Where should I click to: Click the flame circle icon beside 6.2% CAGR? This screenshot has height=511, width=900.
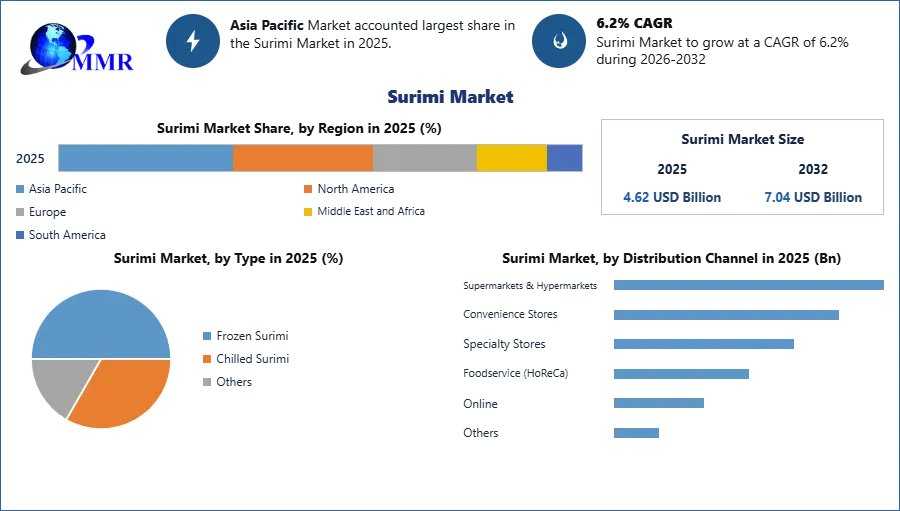[559, 41]
